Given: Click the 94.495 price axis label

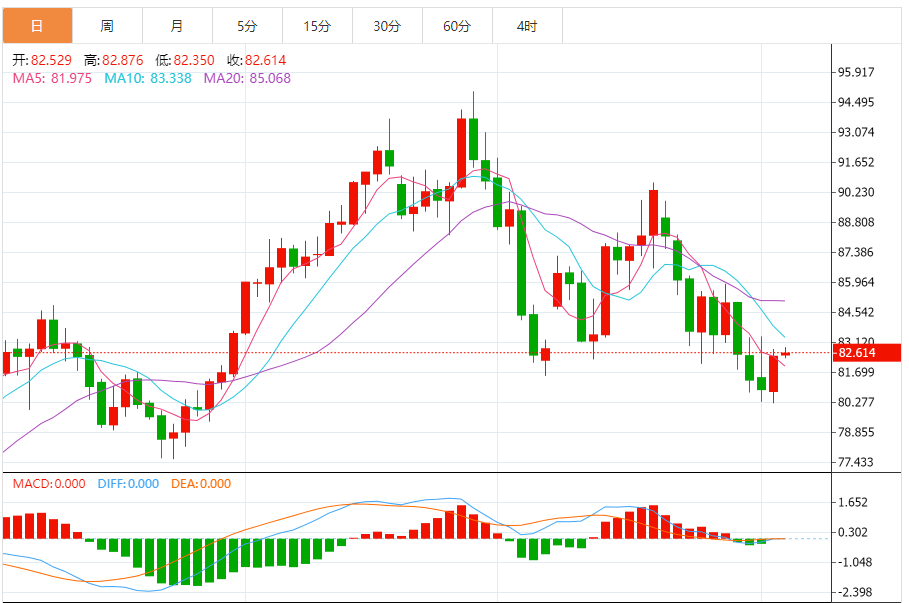Looking at the screenshot, I should pyautogui.click(x=856, y=102).
